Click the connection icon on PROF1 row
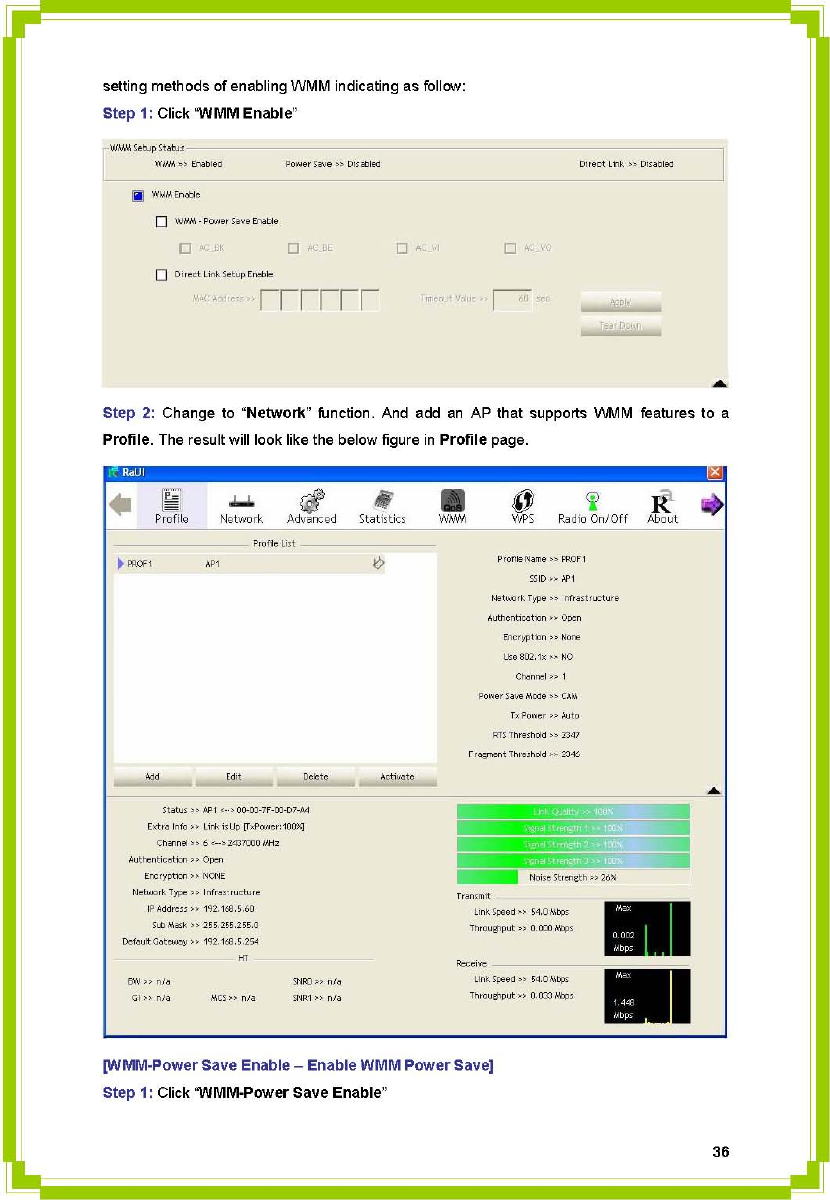Screen dimensions: 830x1200 tap(378, 564)
